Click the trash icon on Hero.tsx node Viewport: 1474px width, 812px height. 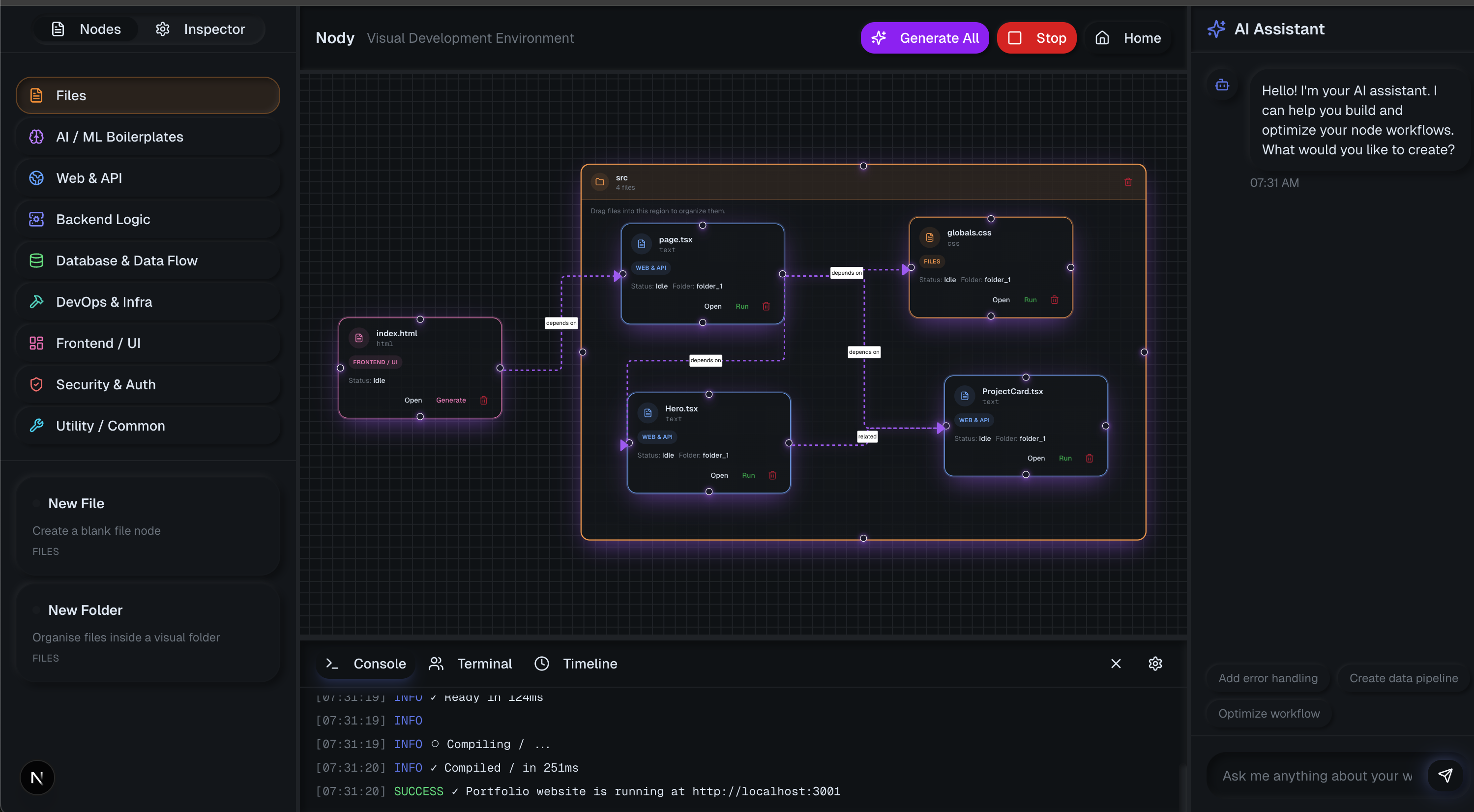point(772,475)
